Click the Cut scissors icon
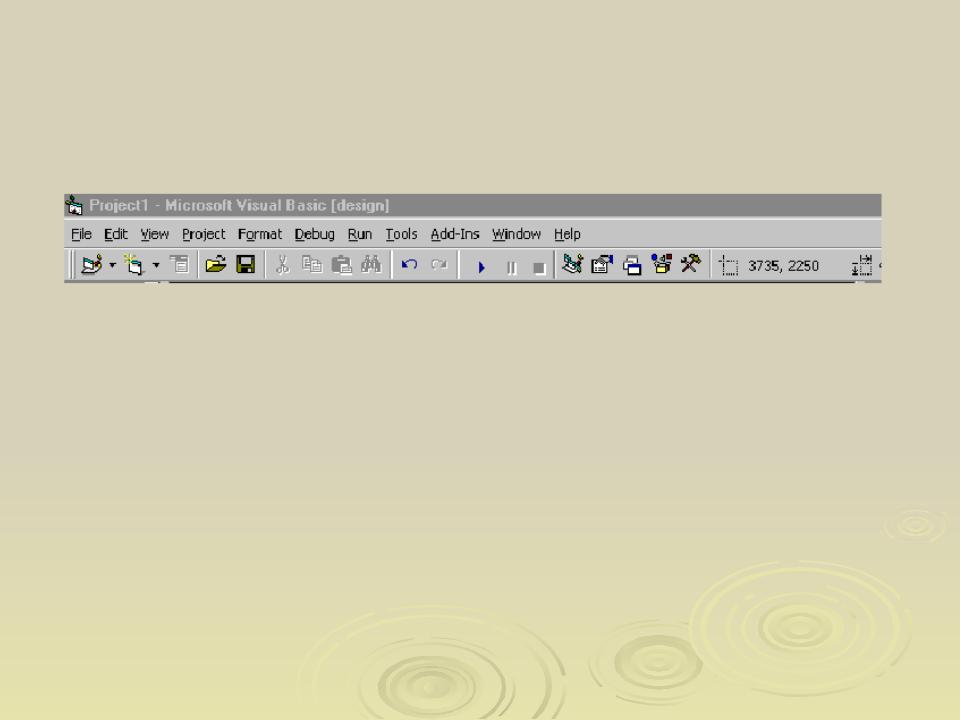 pos(282,264)
